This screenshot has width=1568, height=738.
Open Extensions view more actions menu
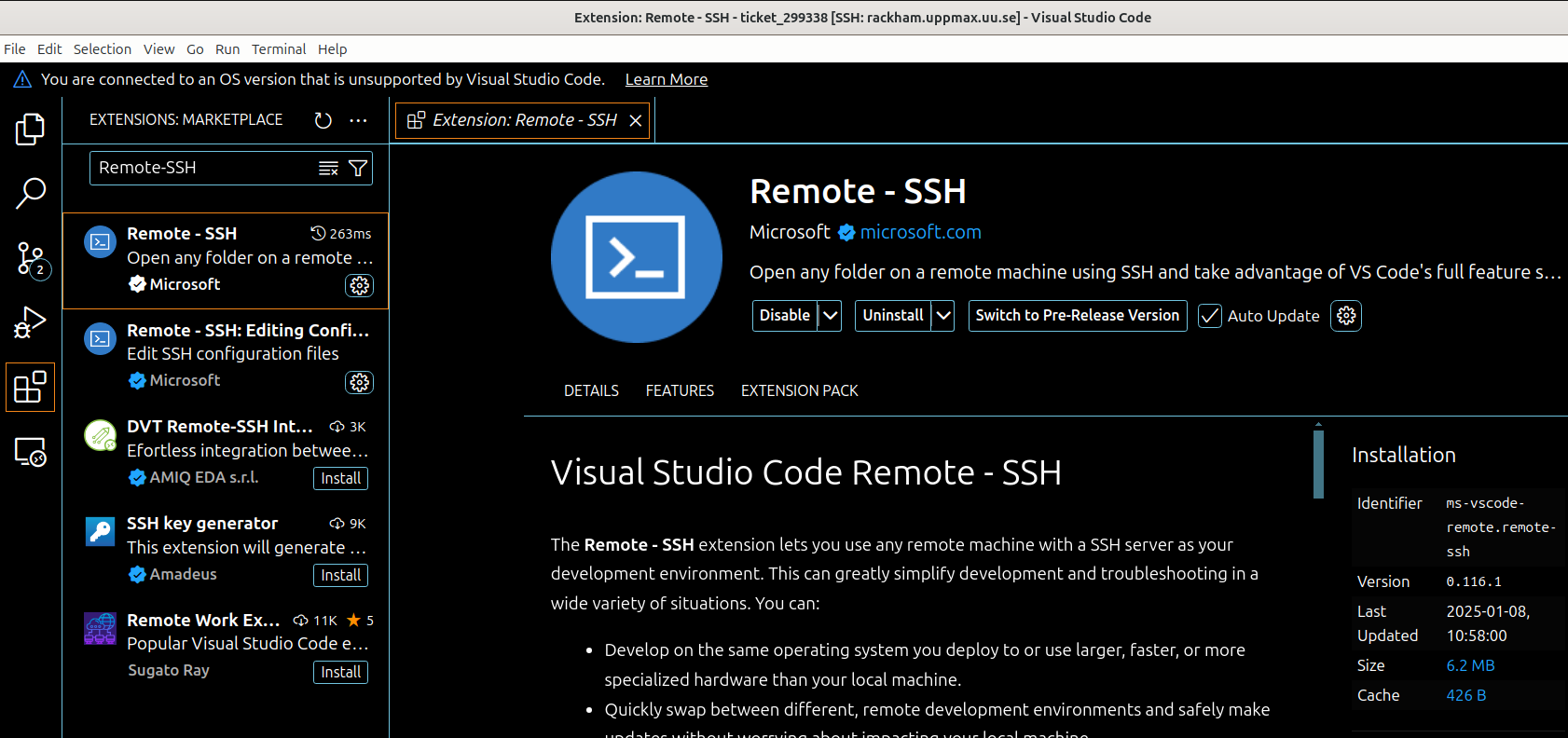tap(358, 120)
